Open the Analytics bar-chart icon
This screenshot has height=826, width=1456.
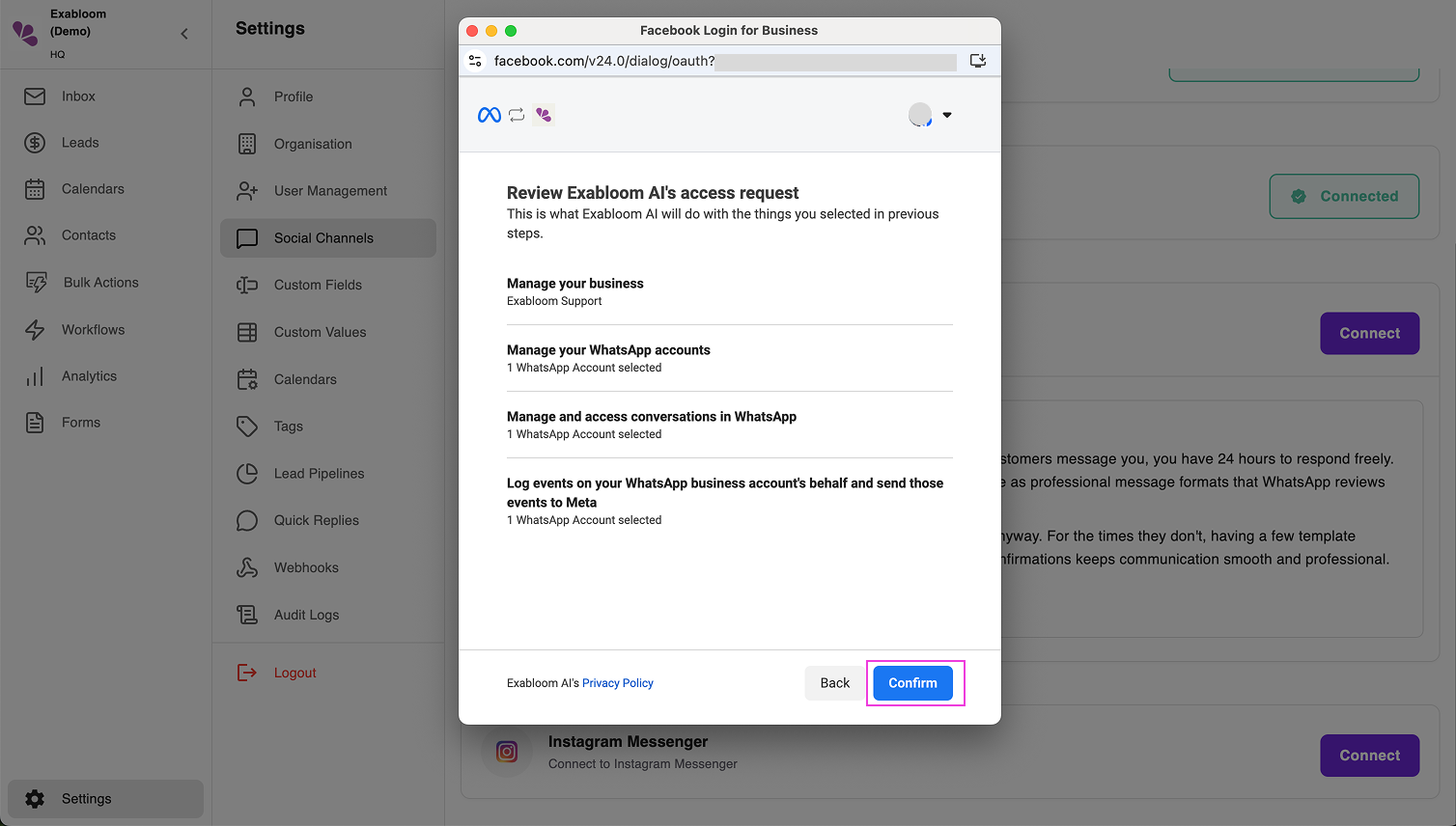pos(35,375)
